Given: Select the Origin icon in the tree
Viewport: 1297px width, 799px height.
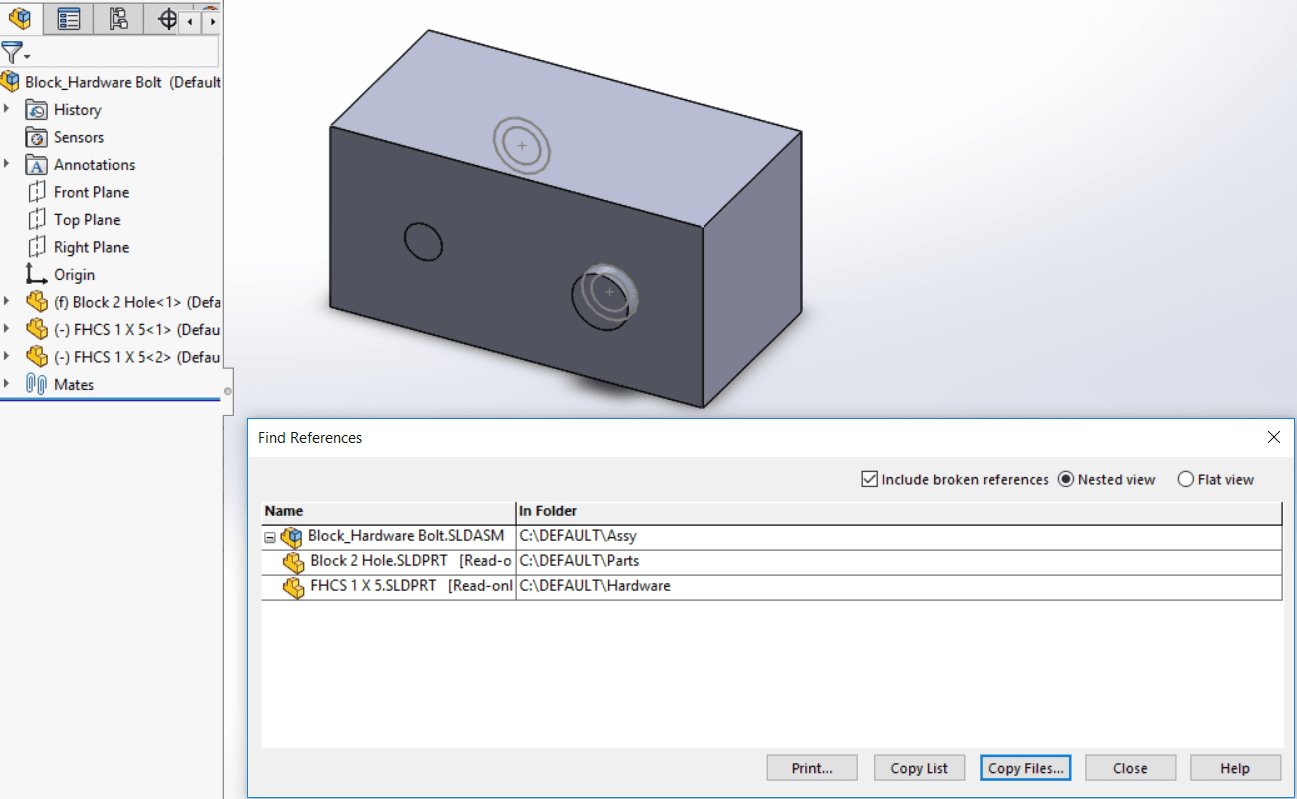Looking at the screenshot, I should tap(36, 275).
